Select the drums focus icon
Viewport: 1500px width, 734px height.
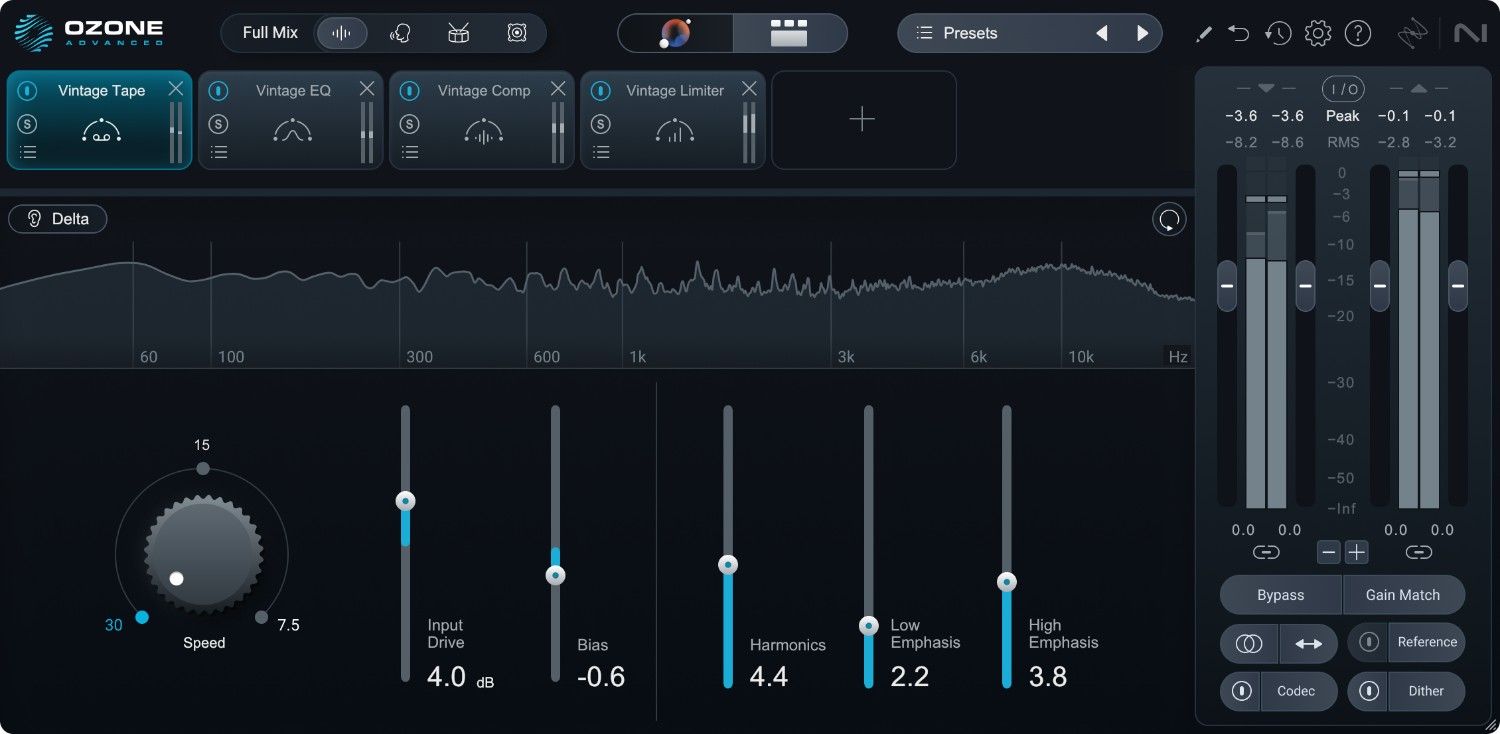(459, 33)
